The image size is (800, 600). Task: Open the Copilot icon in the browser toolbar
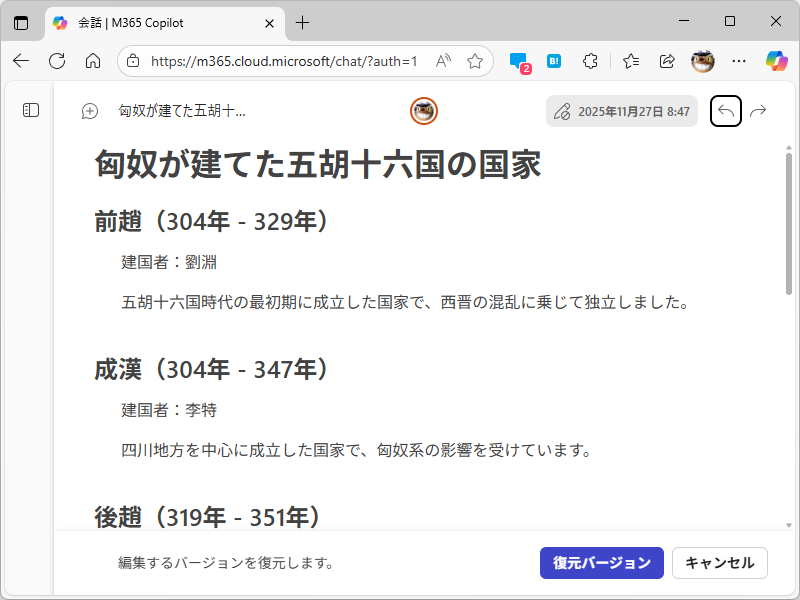(x=778, y=61)
